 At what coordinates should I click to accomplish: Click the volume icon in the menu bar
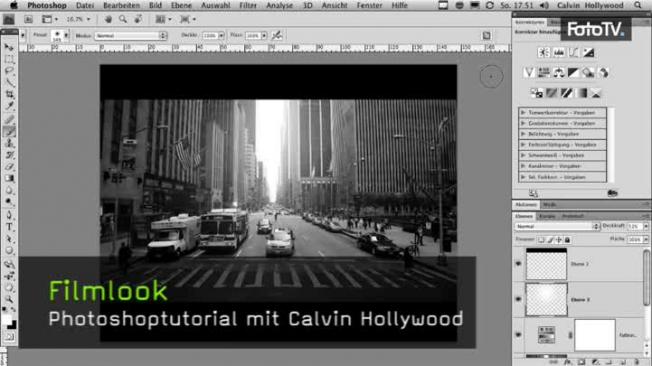click(x=544, y=5)
